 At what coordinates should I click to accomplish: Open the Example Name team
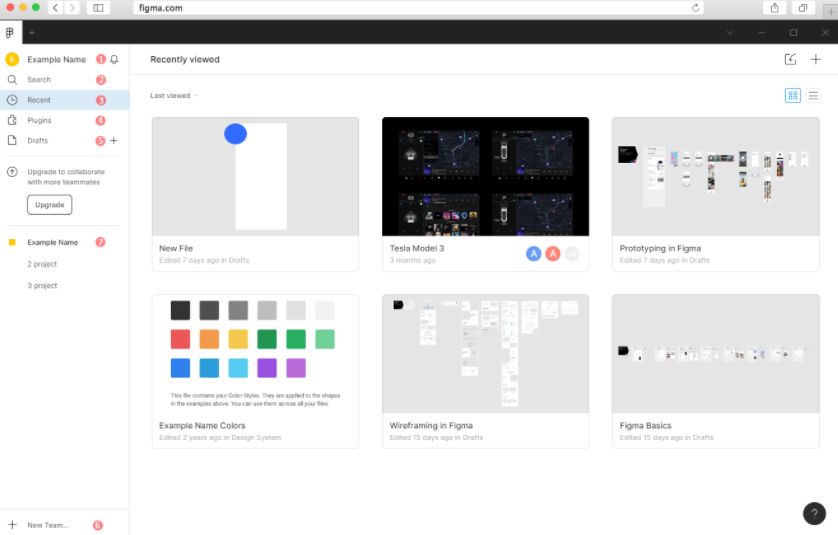(x=53, y=243)
